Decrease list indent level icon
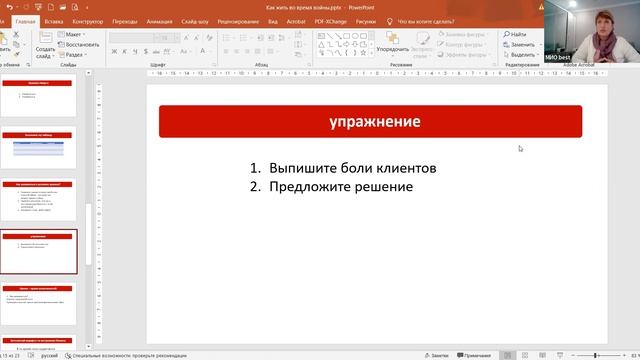This screenshot has height=360, width=640. (260, 38)
